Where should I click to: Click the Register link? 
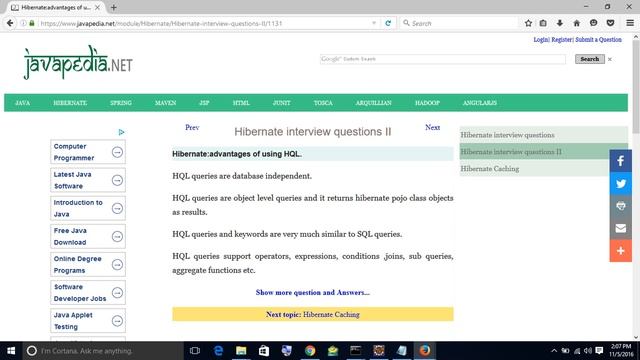click(x=562, y=40)
